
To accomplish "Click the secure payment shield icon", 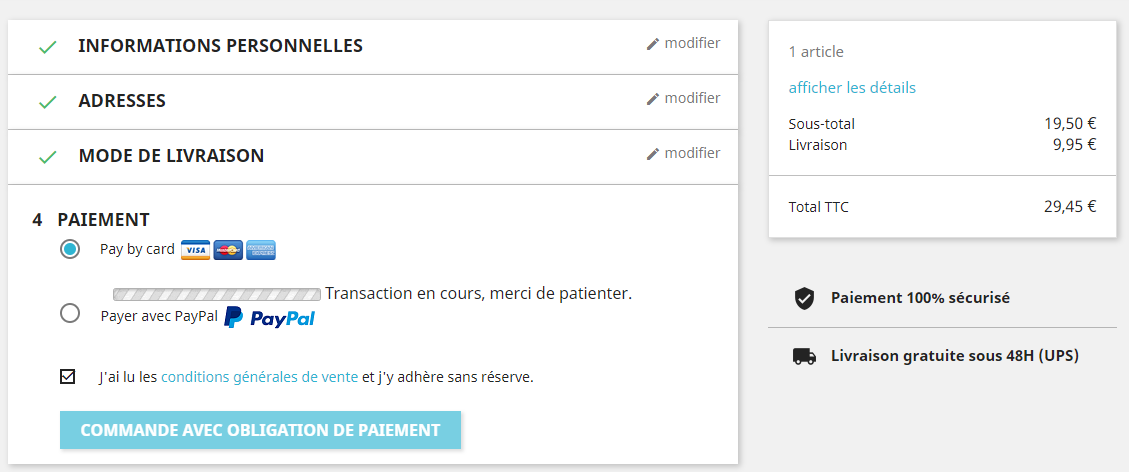I will (x=804, y=299).
